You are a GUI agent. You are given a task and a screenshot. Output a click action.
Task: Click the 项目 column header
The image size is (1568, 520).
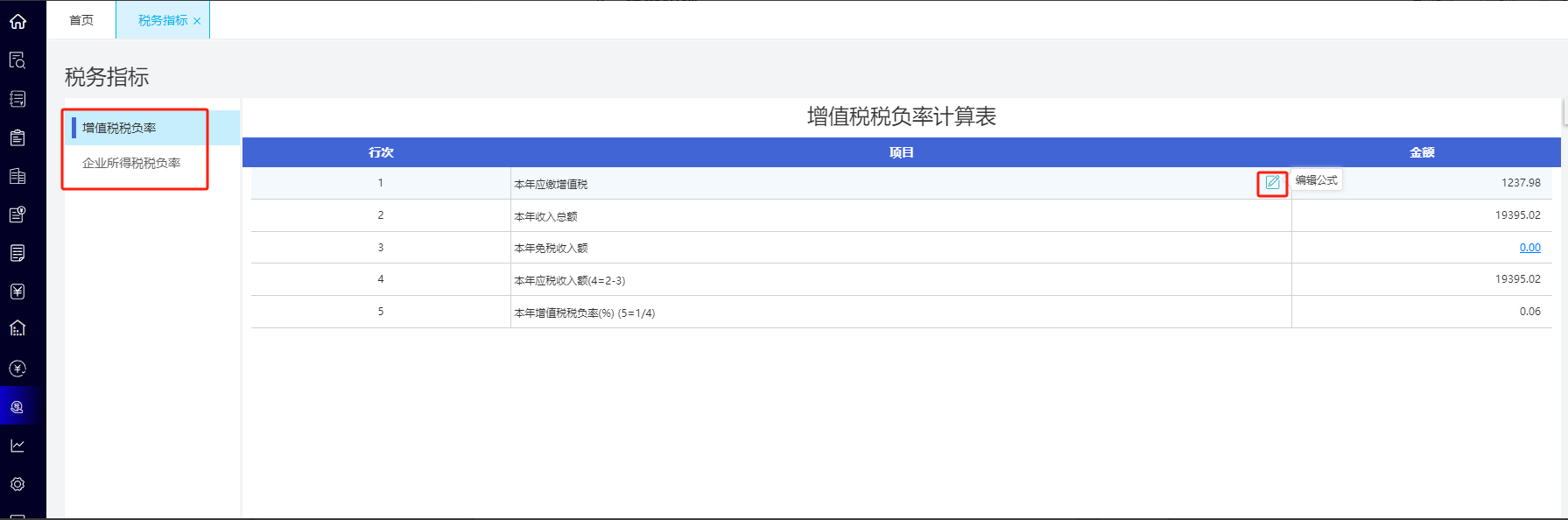point(901,152)
